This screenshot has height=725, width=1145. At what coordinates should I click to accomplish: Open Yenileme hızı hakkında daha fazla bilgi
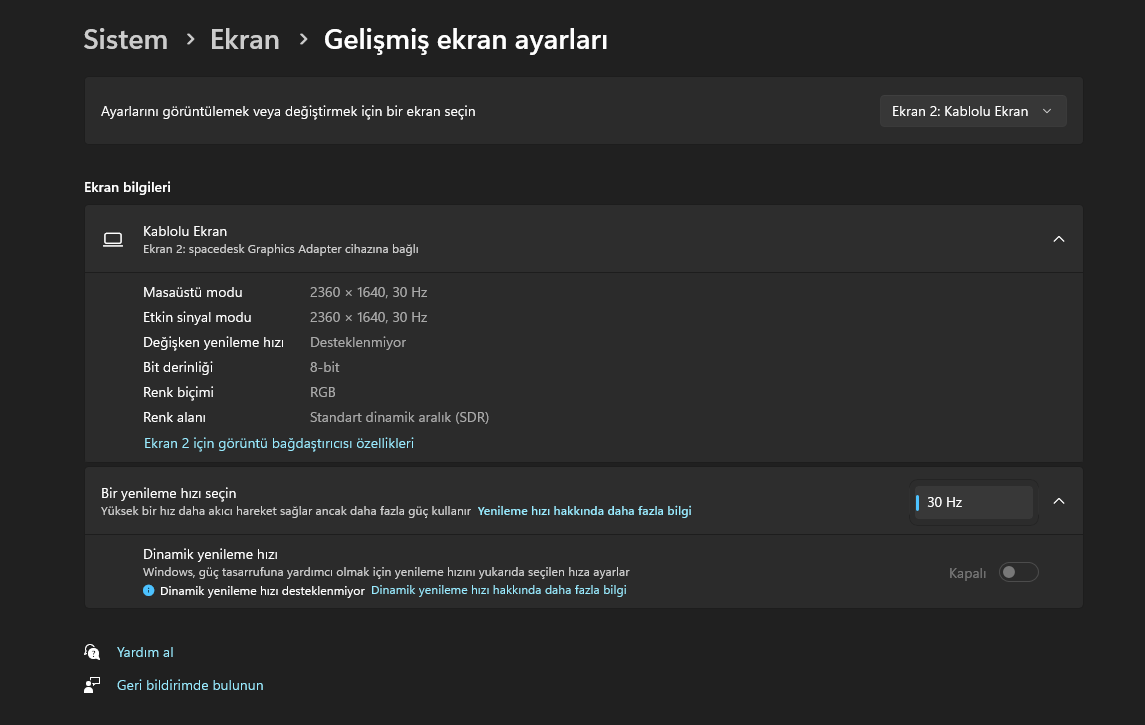(x=584, y=511)
